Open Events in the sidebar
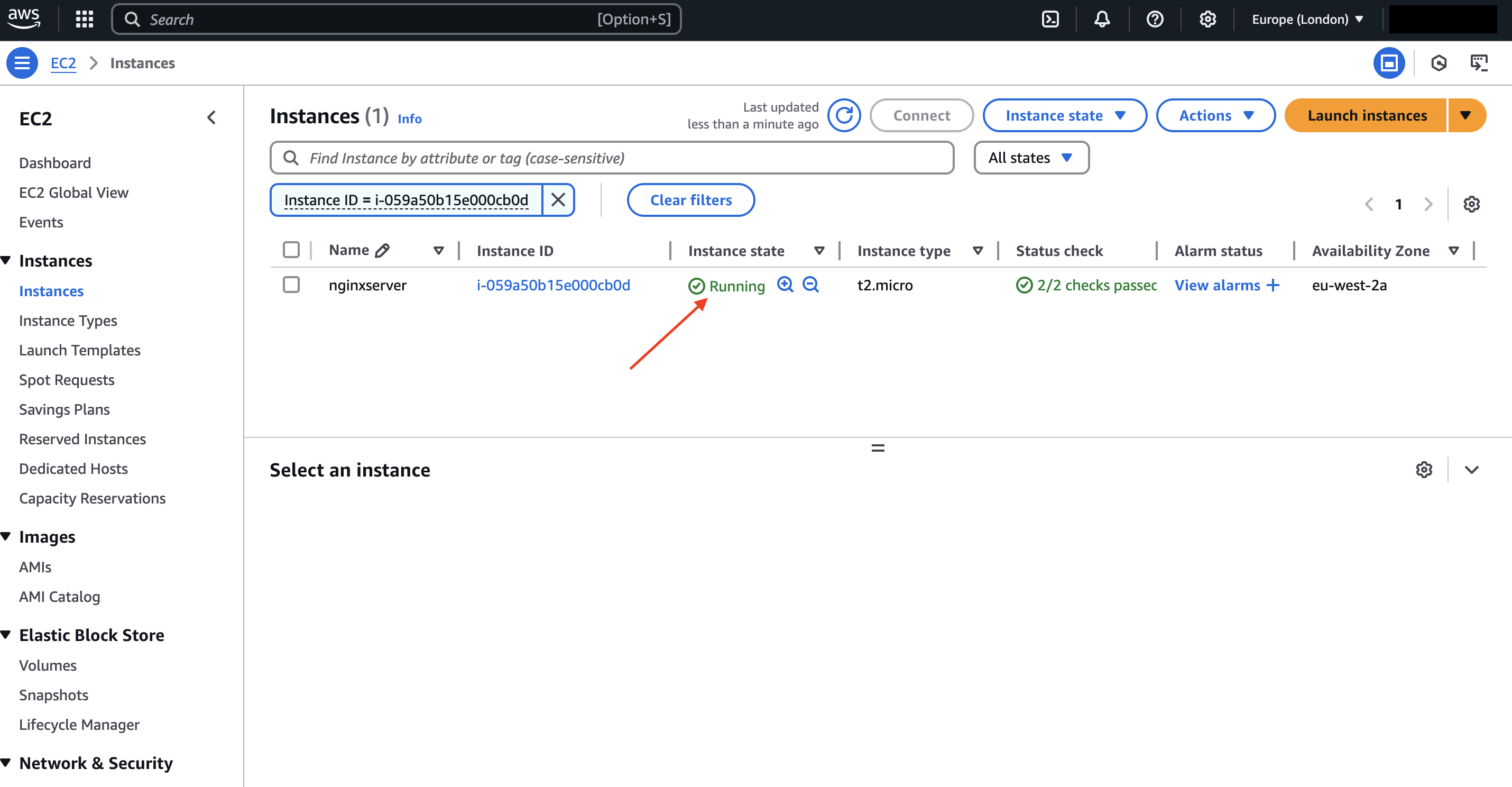The height and width of the screenshot is (787, 1512). (x=41, y=222)
